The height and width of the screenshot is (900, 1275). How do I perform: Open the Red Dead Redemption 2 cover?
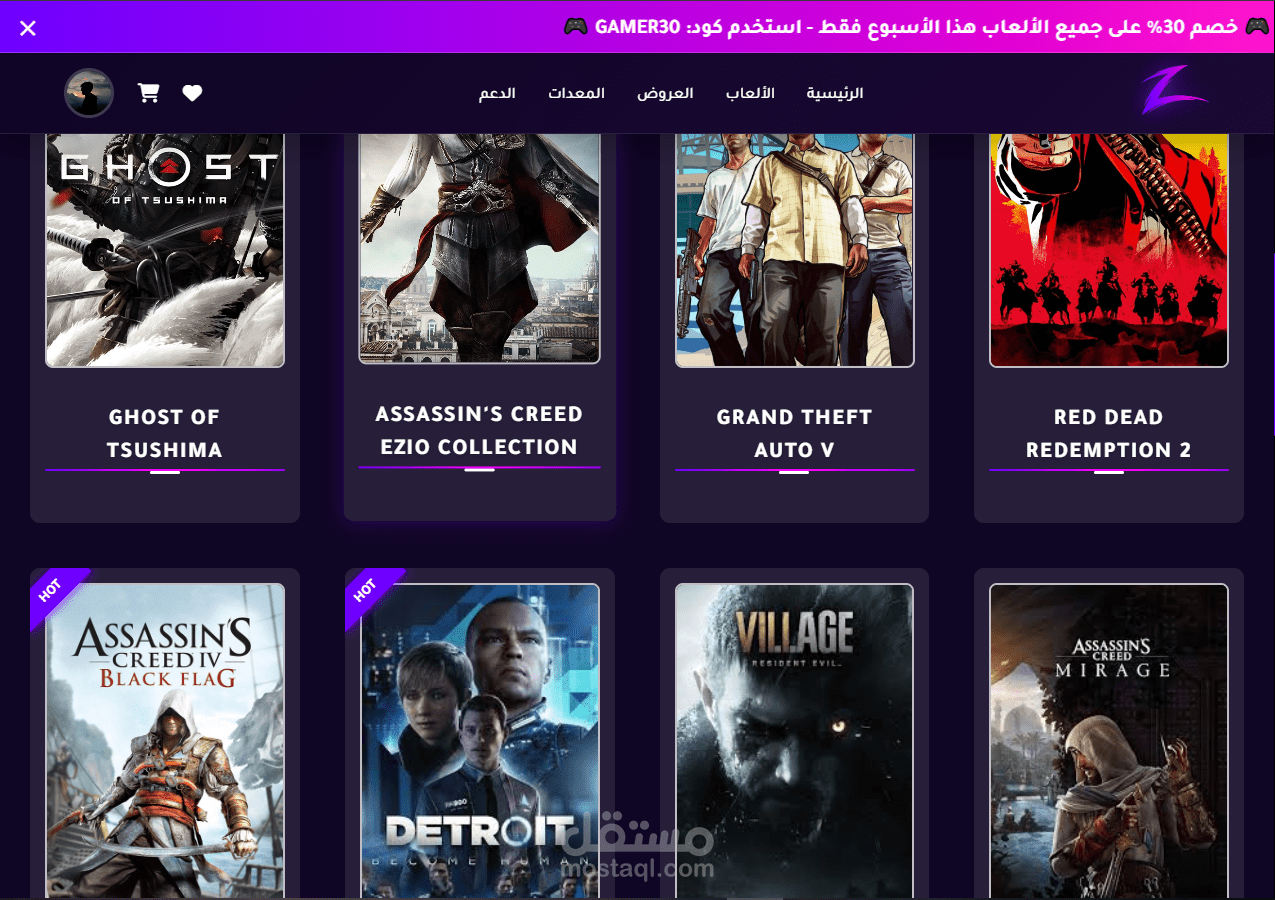tap(1109, 250)
